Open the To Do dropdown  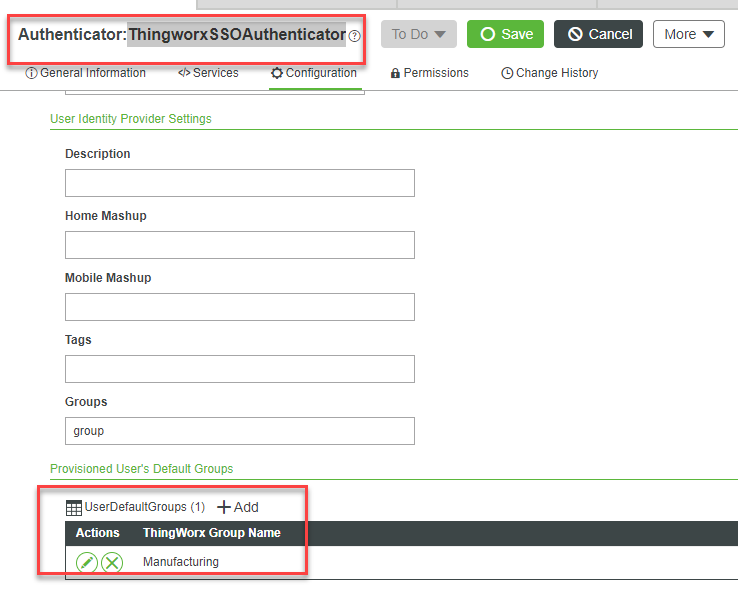click(x=419, y=34)
